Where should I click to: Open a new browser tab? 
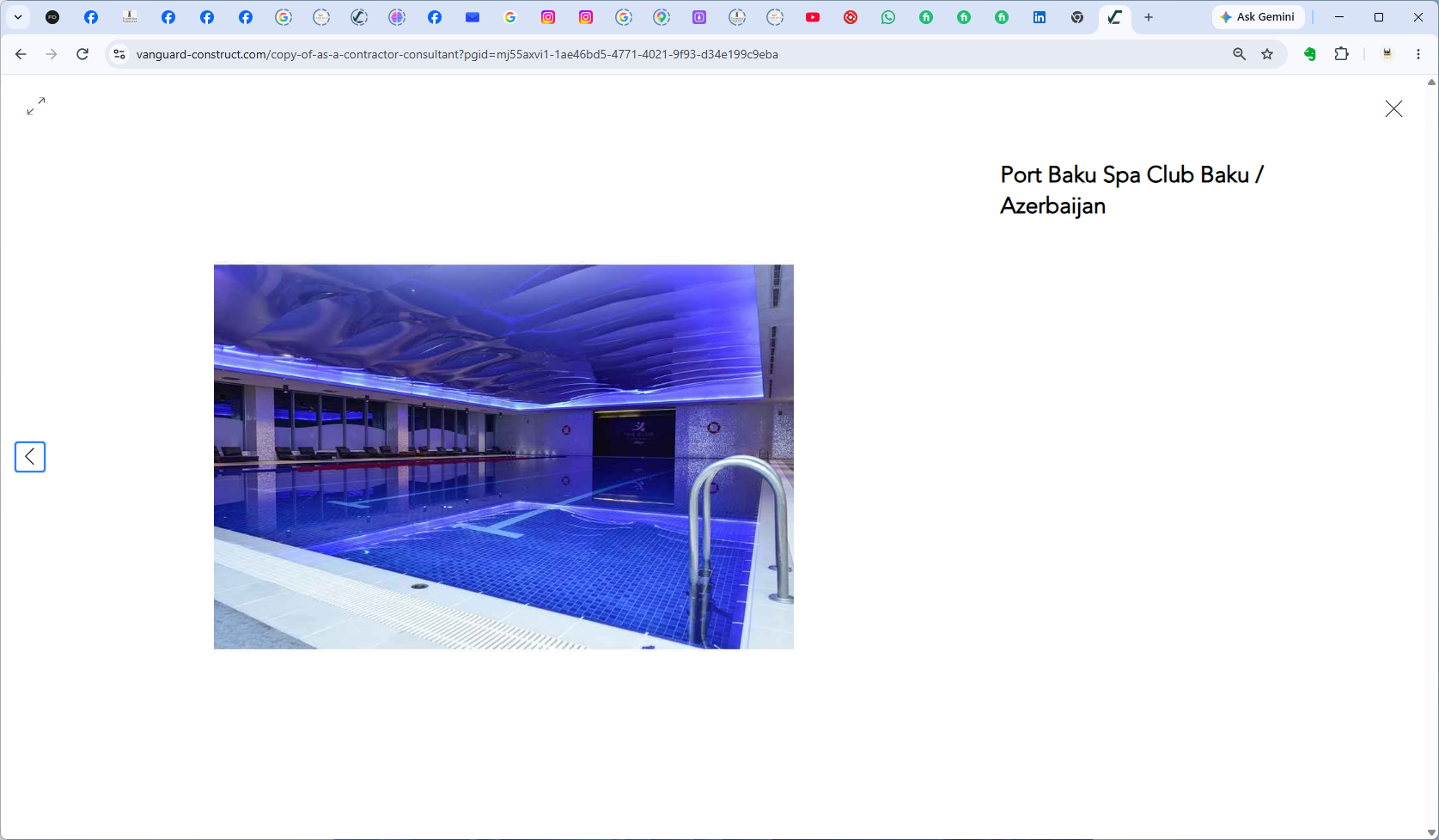1149,17
